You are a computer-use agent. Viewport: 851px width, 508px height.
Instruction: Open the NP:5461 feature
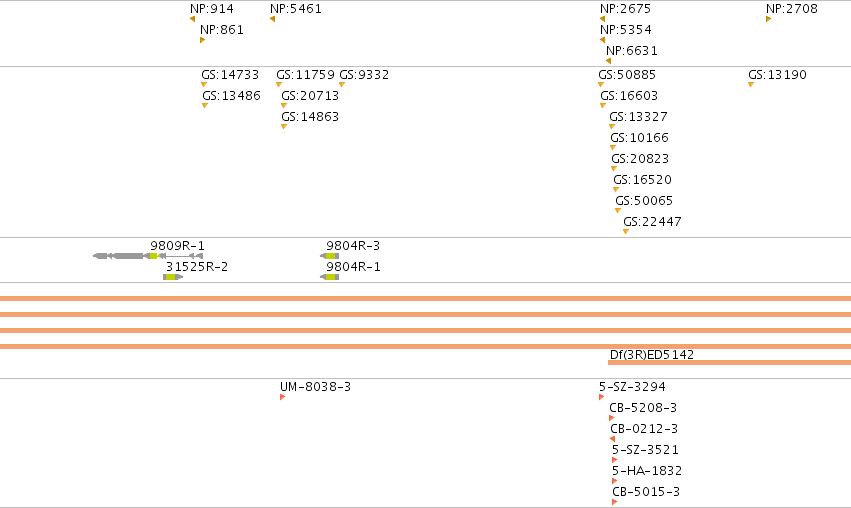point(296,9)
